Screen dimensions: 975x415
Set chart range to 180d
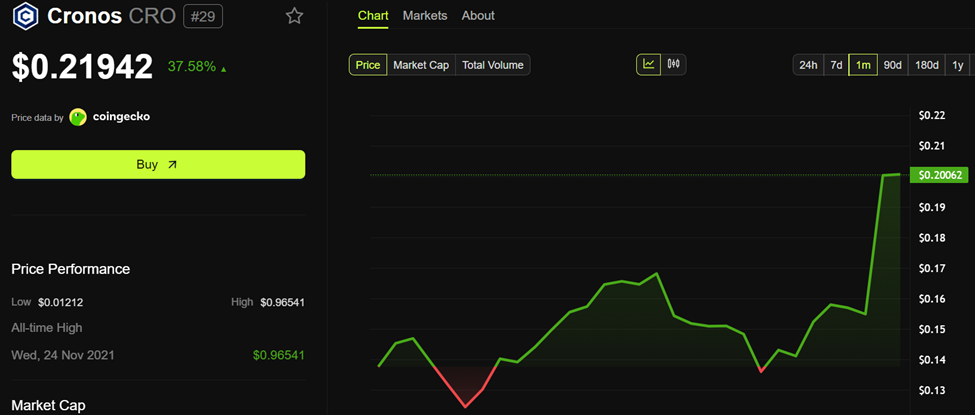point(926,65)
